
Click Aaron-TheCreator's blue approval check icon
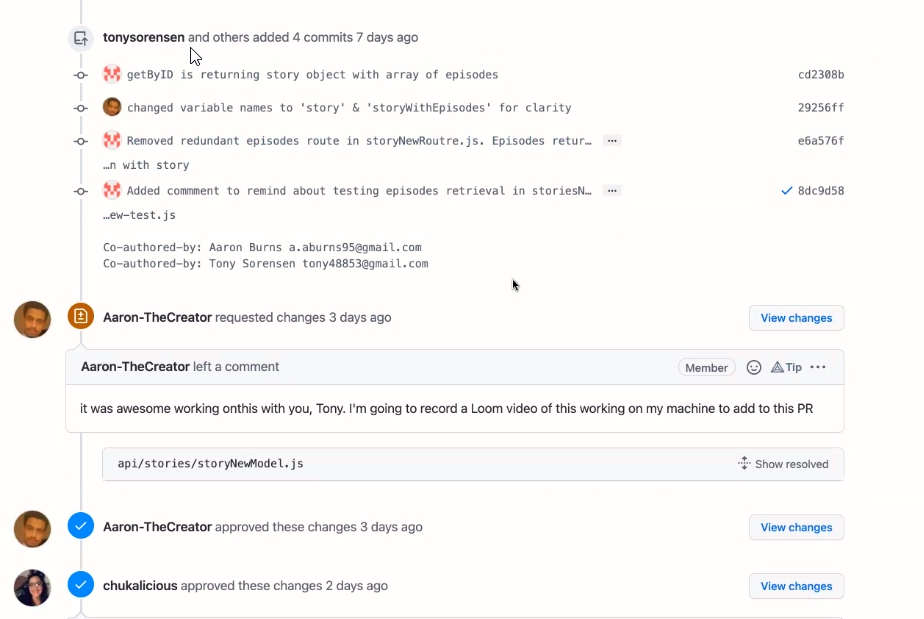[81, 526]
